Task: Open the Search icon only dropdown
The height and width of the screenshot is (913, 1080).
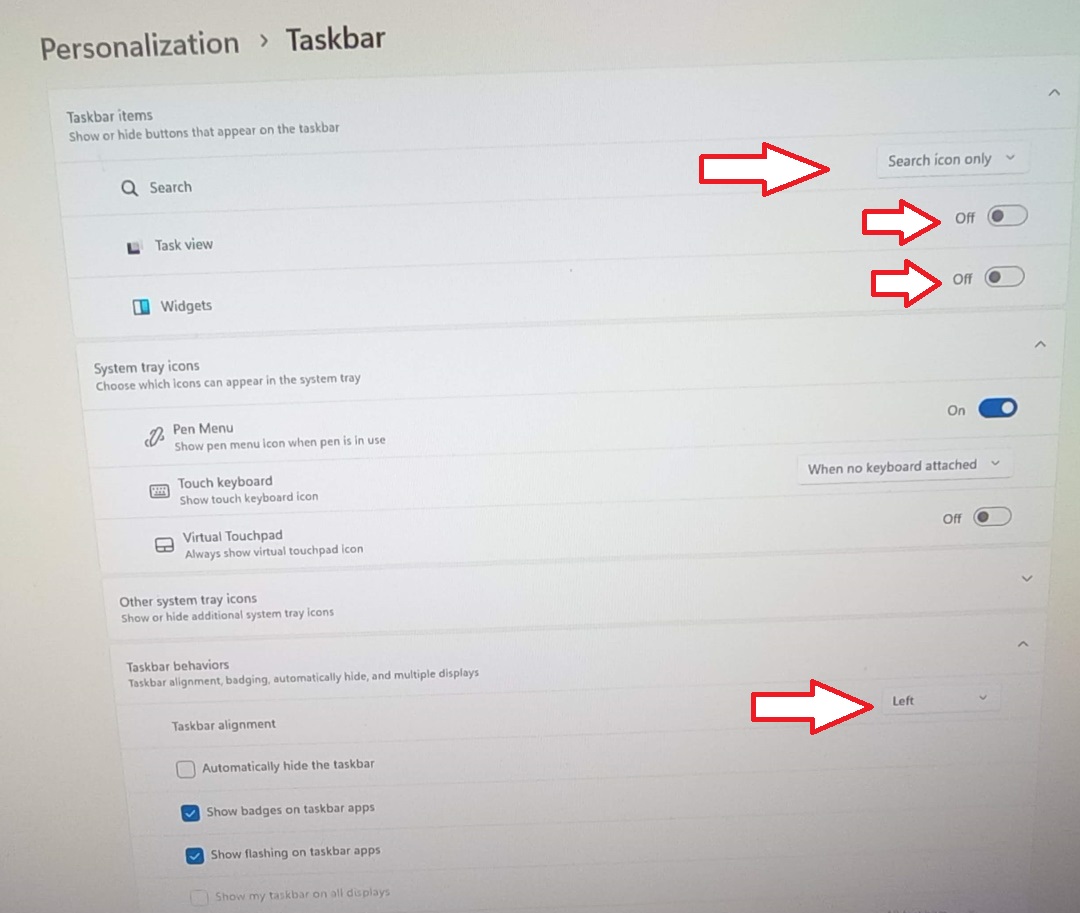Action: pos(953,160)
